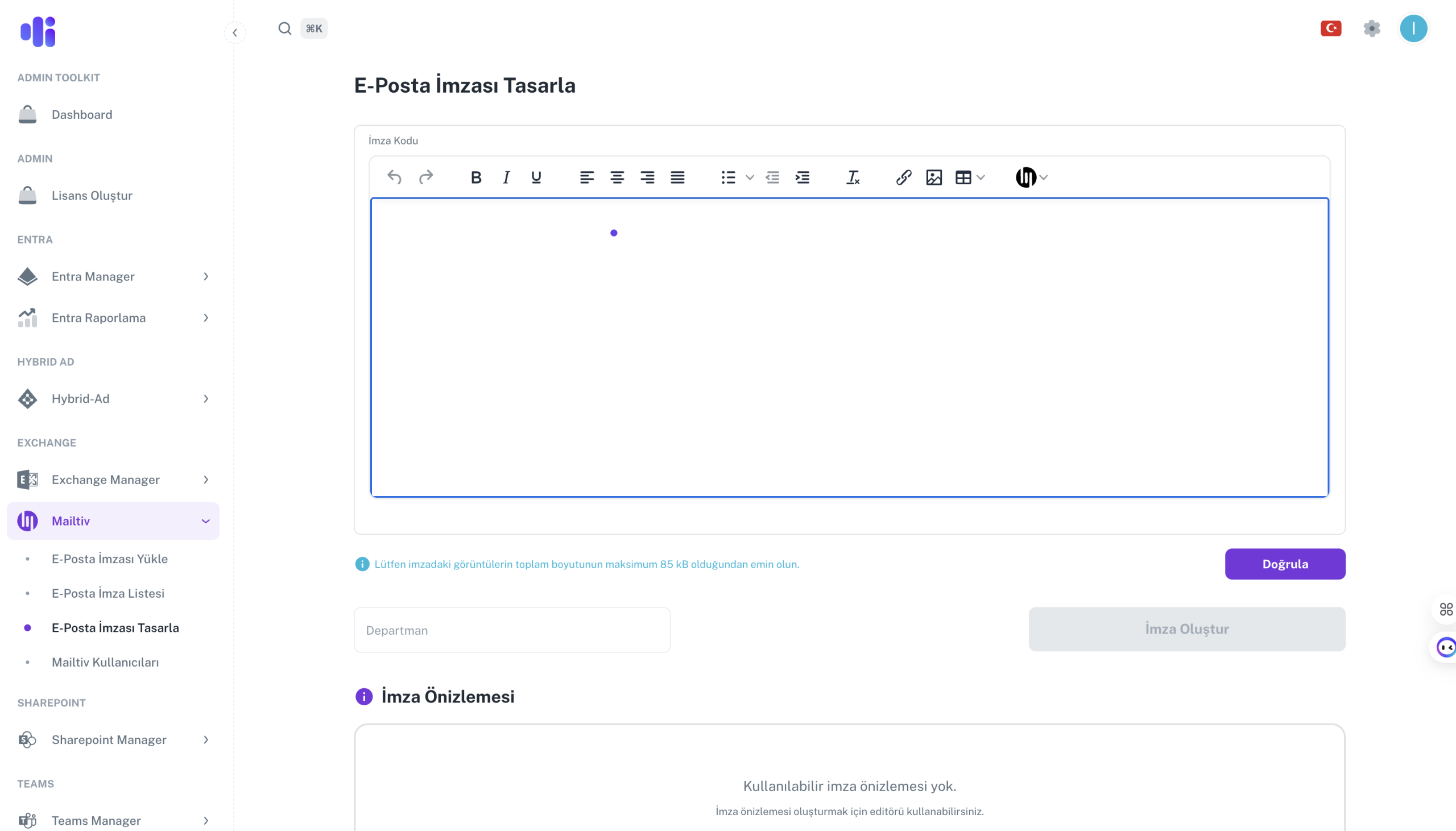The image size is (1456, 831).
Task: Open the settings gear in the top bar
Action: pos(1372,27)
